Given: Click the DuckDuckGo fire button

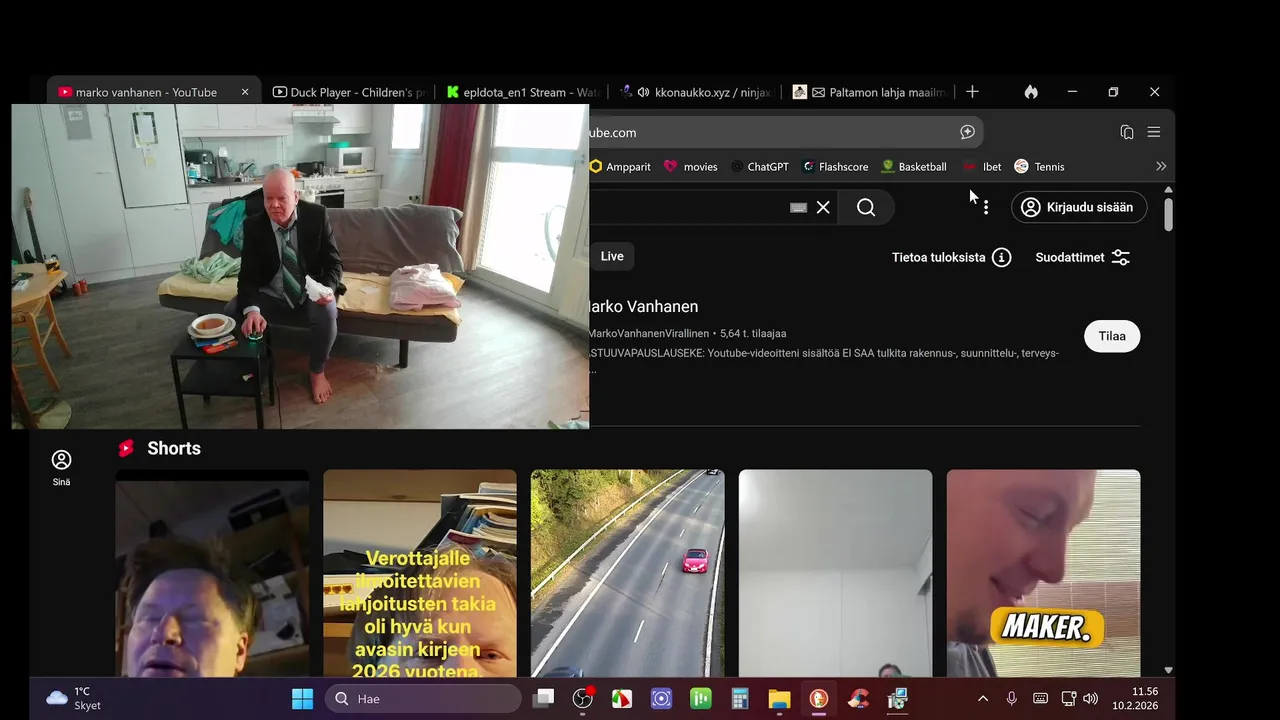Looking at the screenshot, I should point(1031,92).
